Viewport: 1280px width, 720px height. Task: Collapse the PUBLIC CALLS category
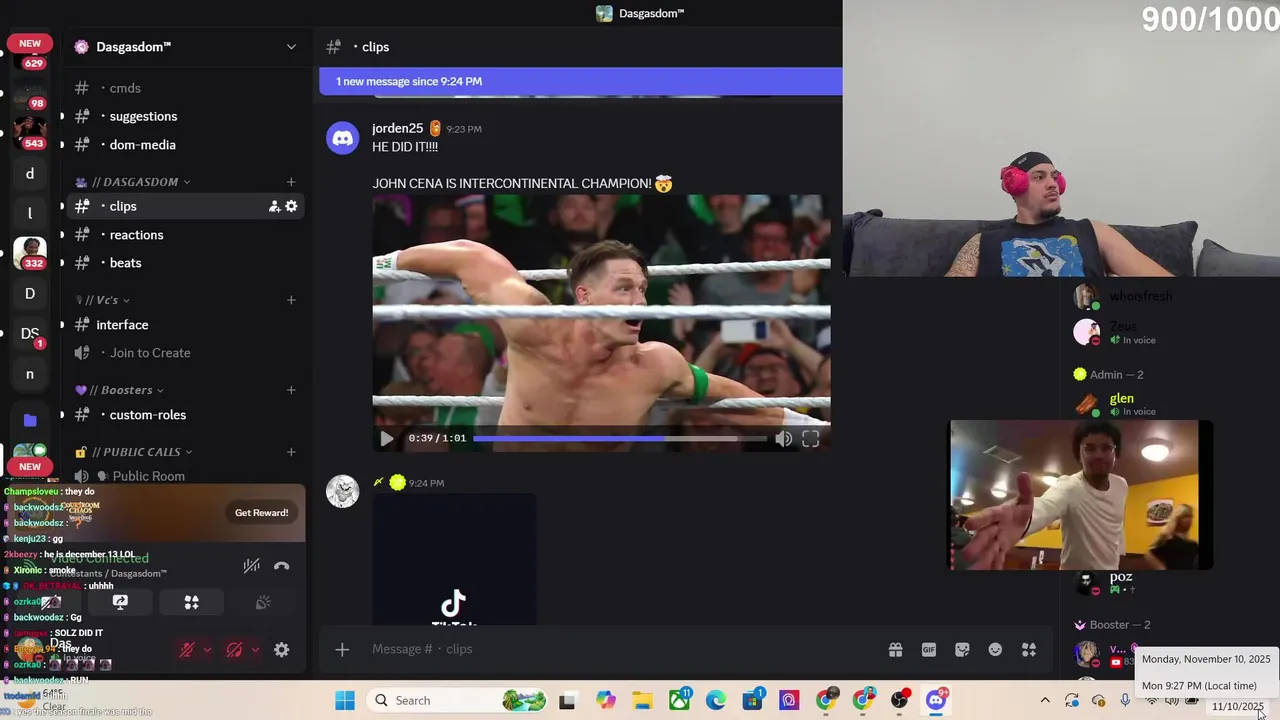click(x=135, y=452)
